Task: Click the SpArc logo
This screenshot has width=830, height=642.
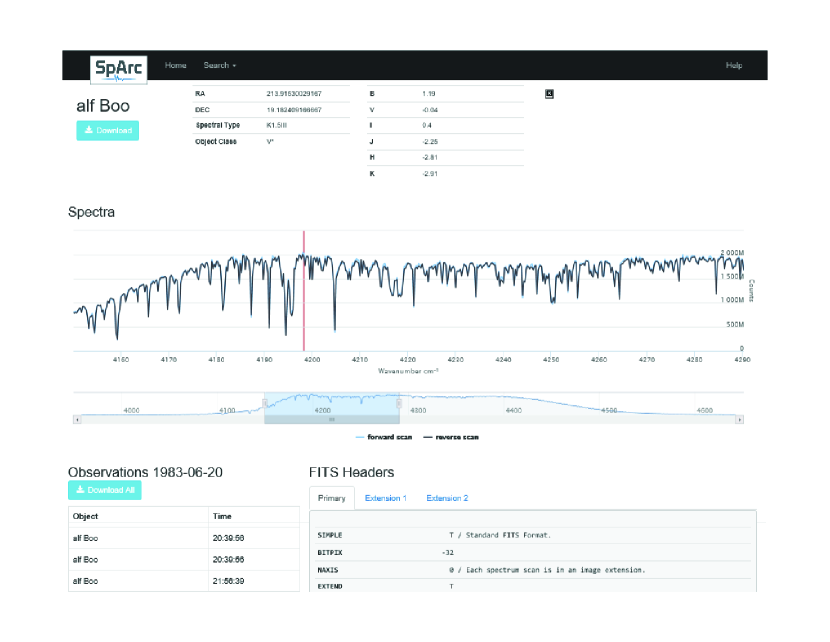Action: pyautogui.click(x=118, y=66)
